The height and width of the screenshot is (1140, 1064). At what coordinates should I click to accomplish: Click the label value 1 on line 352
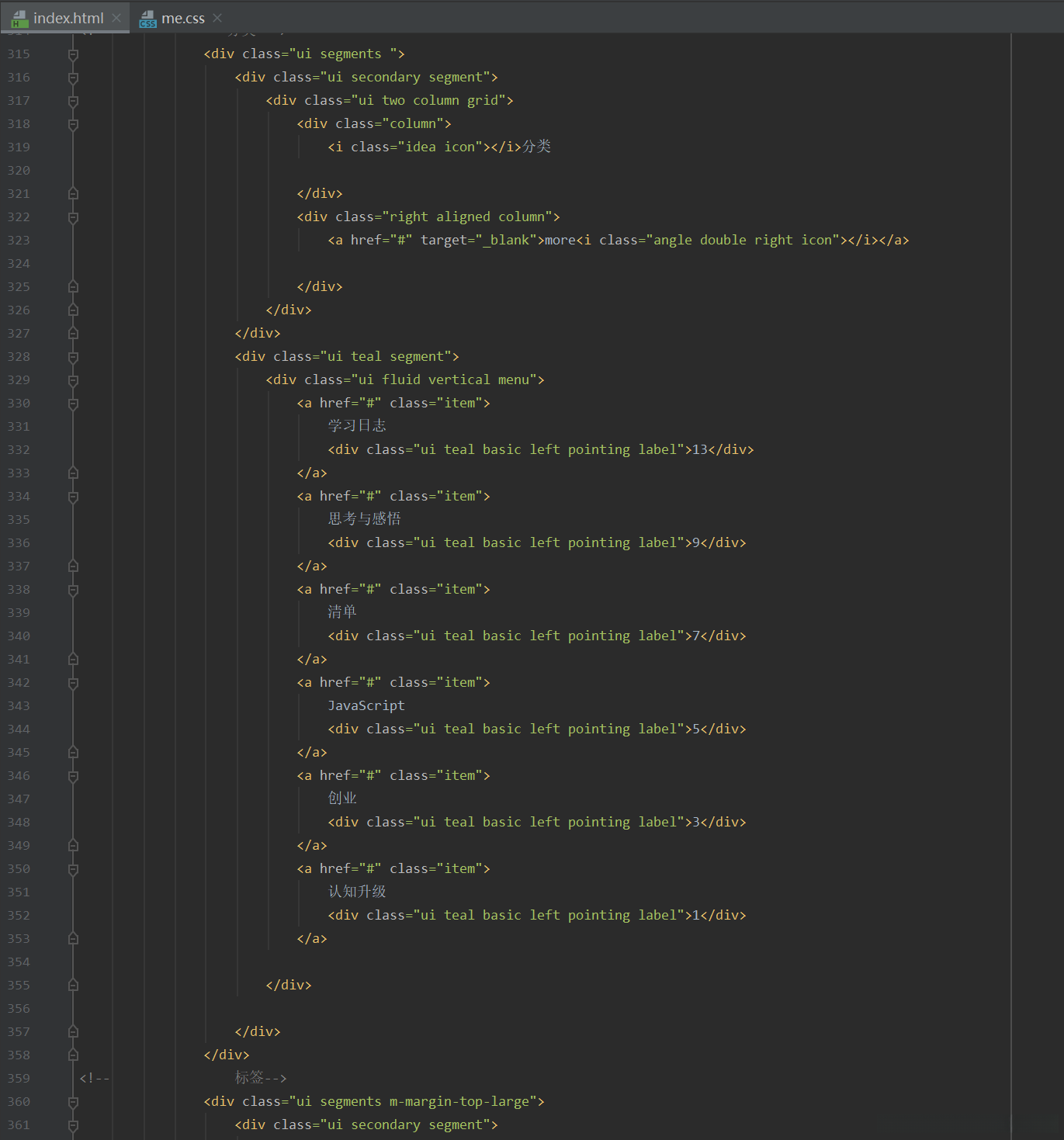696,915
